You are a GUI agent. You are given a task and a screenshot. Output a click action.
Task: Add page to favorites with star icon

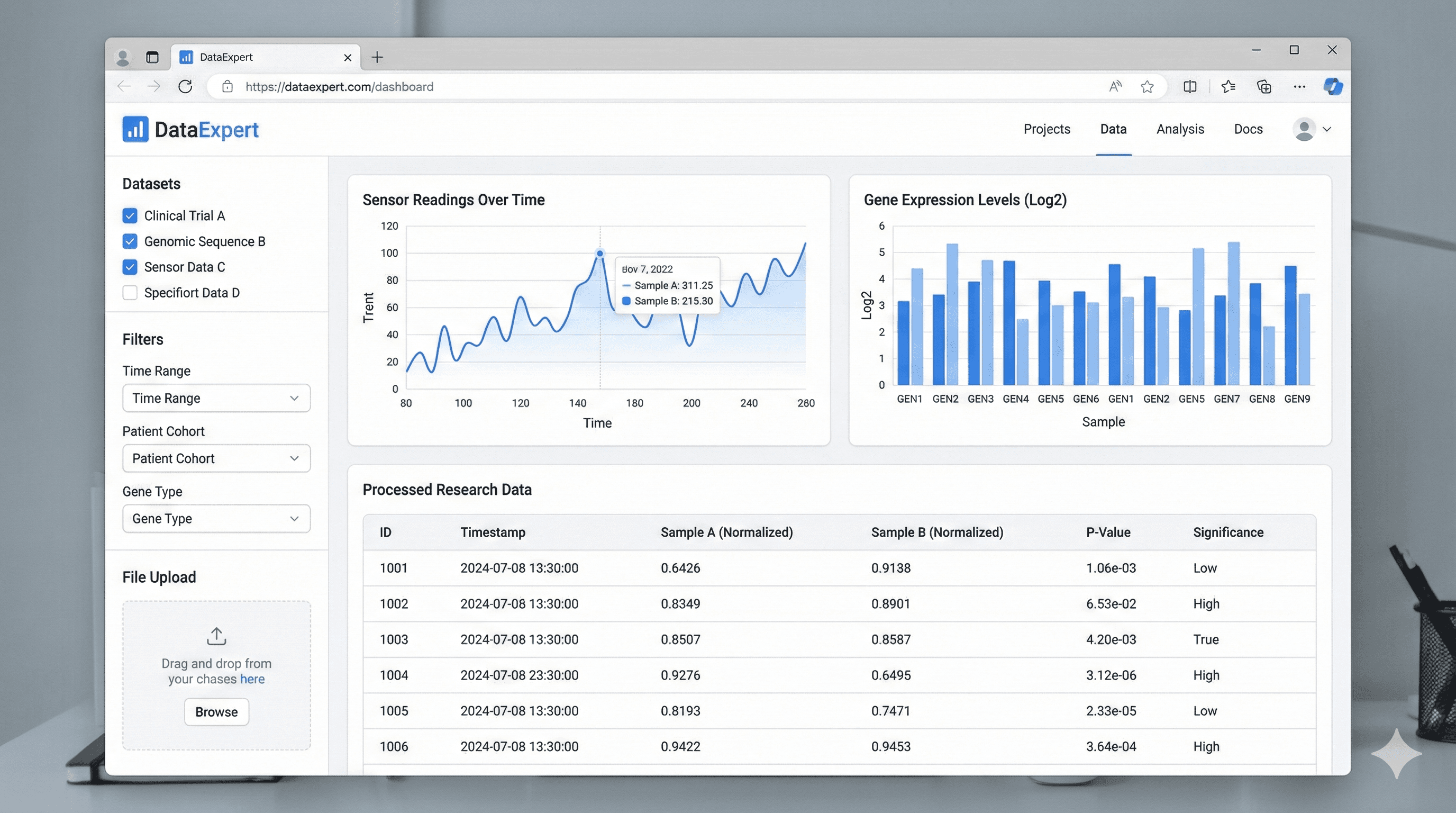(1147, 86)
